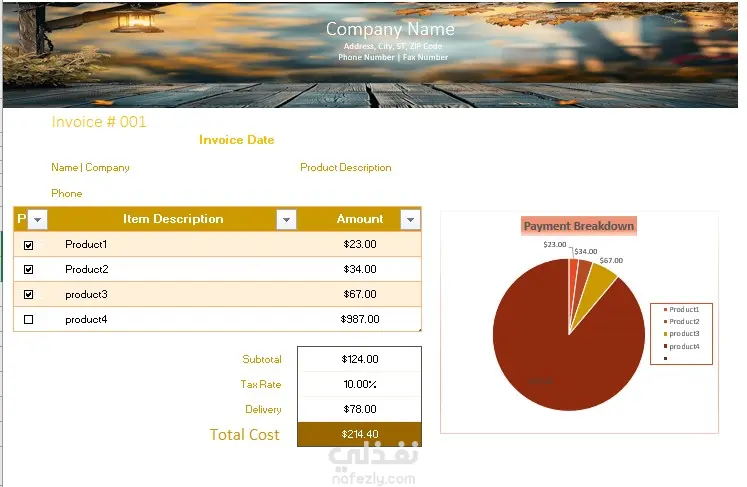This screenshot has width=747, height=487.
Task: Select the Invoice # 001 heading
Action: (99, 122)
